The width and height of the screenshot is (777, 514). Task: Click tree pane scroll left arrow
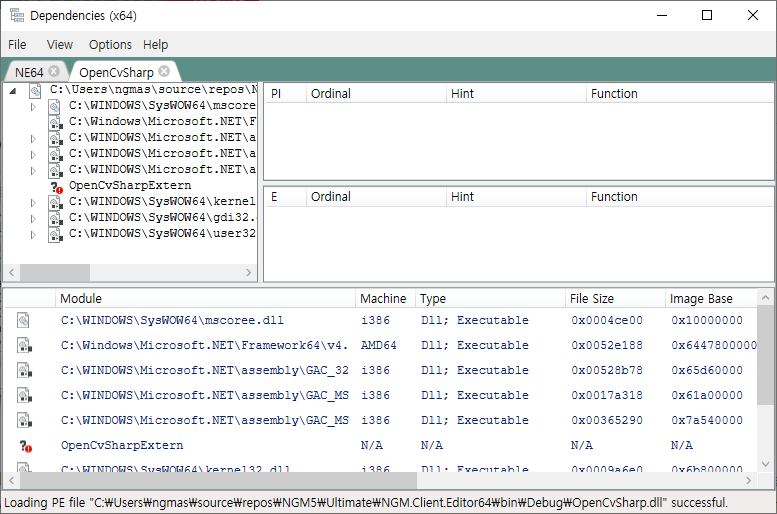pyautogui.click(x=12, y=273)
